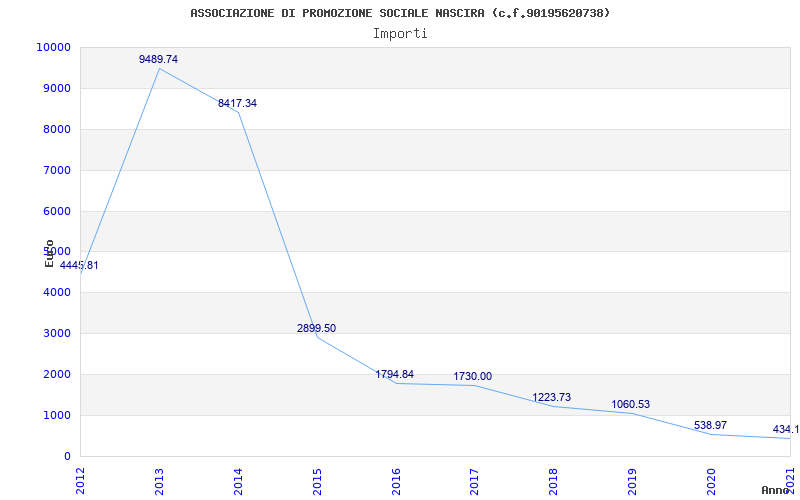Click the x-axis year 2017
The height and width of the screenshot is (500, 800).
pyautogui.click(x=474, y=481)
